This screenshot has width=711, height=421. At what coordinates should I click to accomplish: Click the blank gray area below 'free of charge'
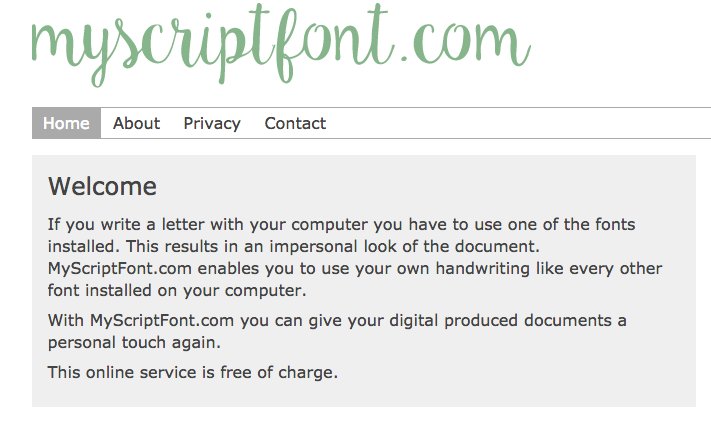click(x=364, y=395)
